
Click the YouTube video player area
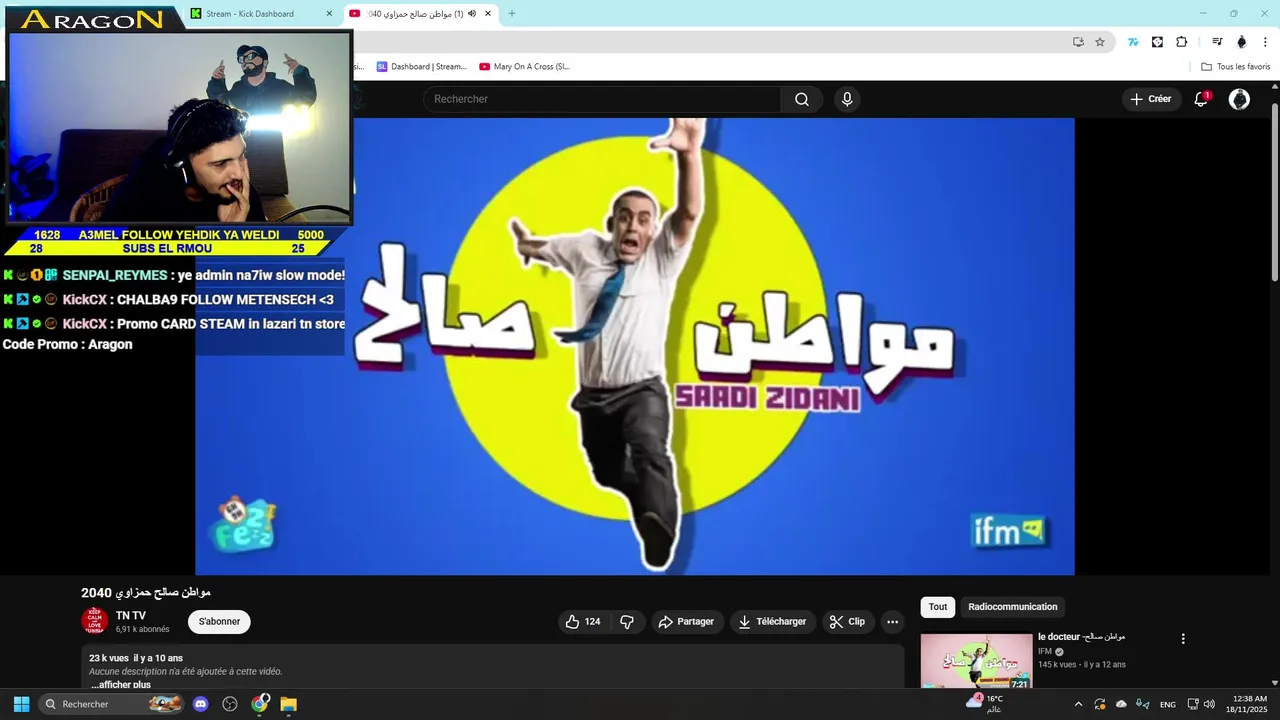click(634, 346)
